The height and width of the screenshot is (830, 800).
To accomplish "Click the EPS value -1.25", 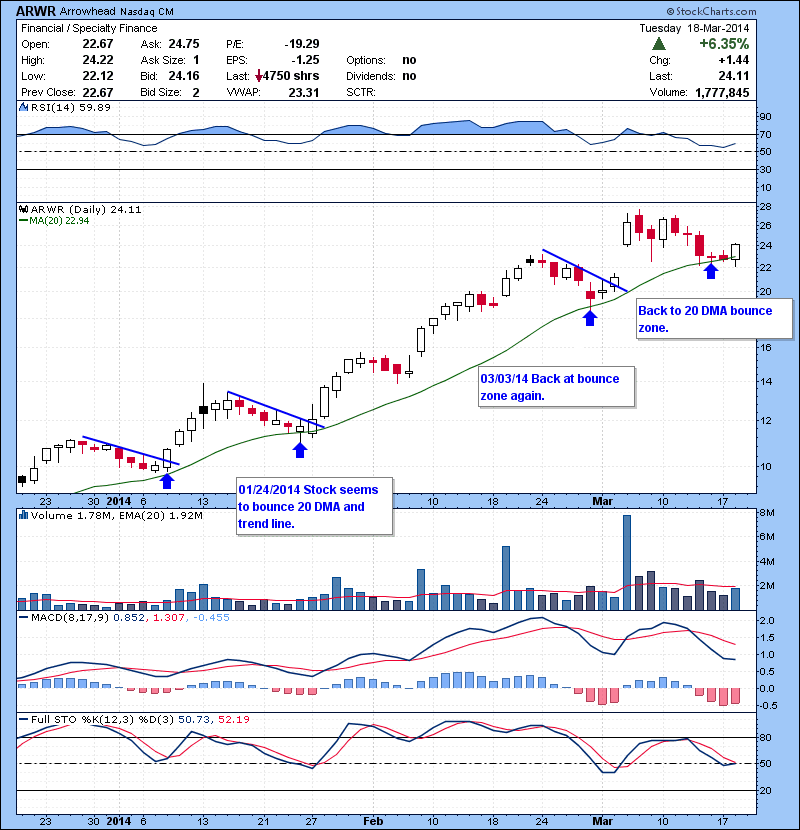I will [x=305, y=60].
